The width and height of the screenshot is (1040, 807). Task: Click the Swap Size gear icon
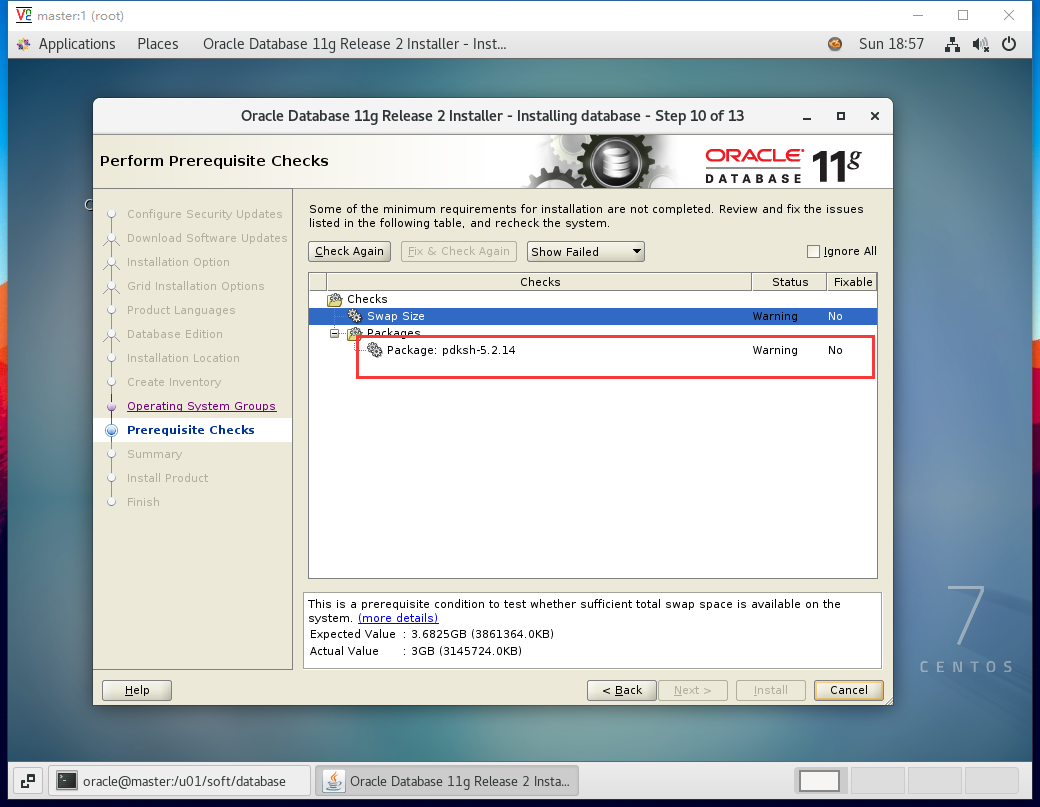point(355,316)
